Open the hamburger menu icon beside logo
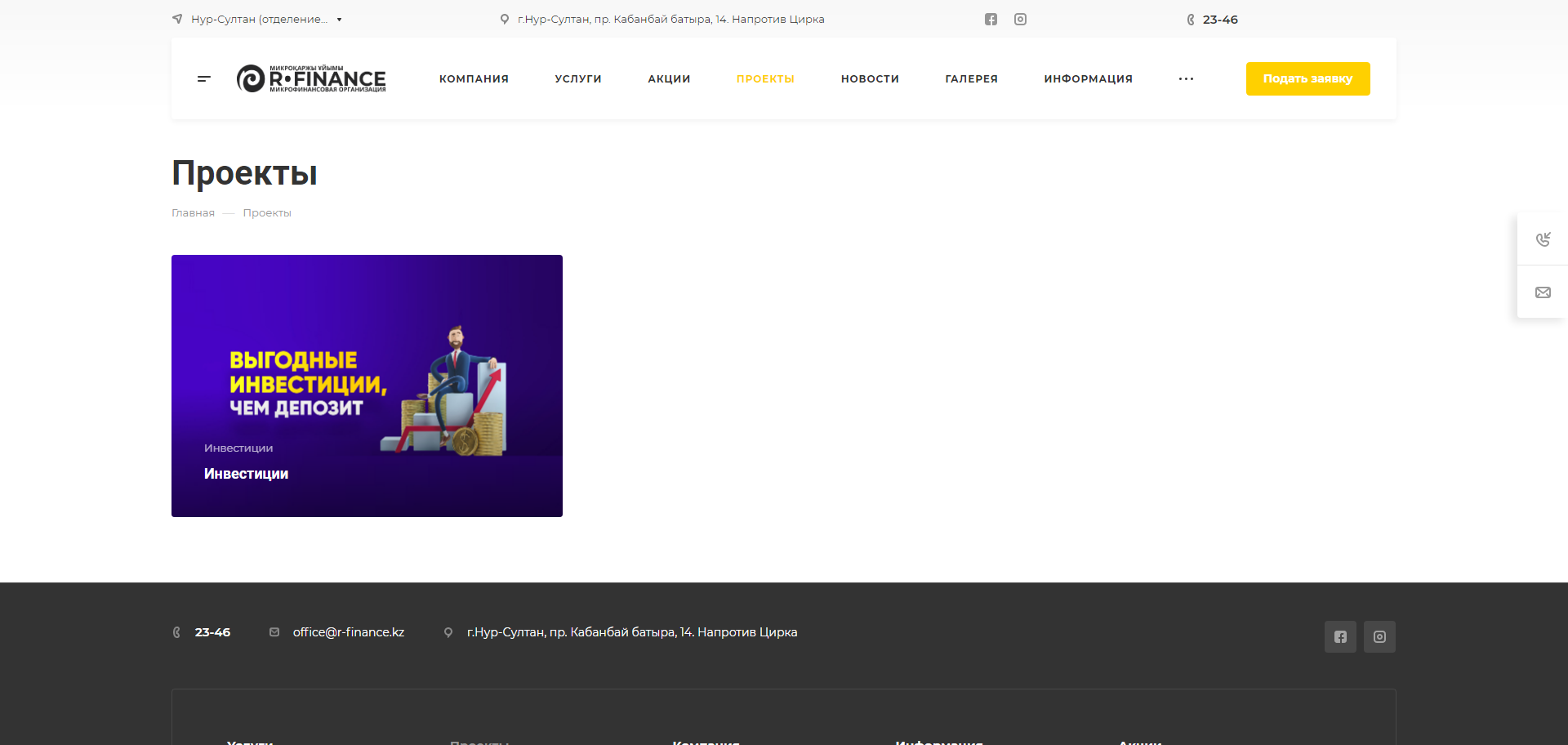 click(x=204, y=78)
